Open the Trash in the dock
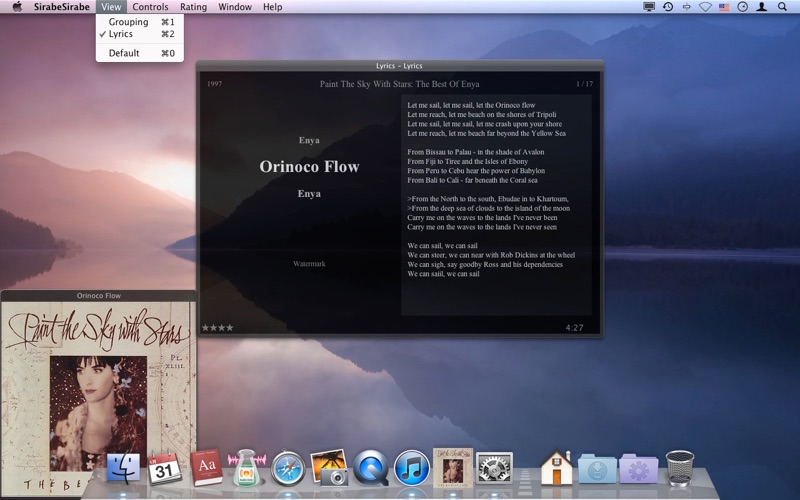Screen dimensions: 800x500 pos(680,468)
